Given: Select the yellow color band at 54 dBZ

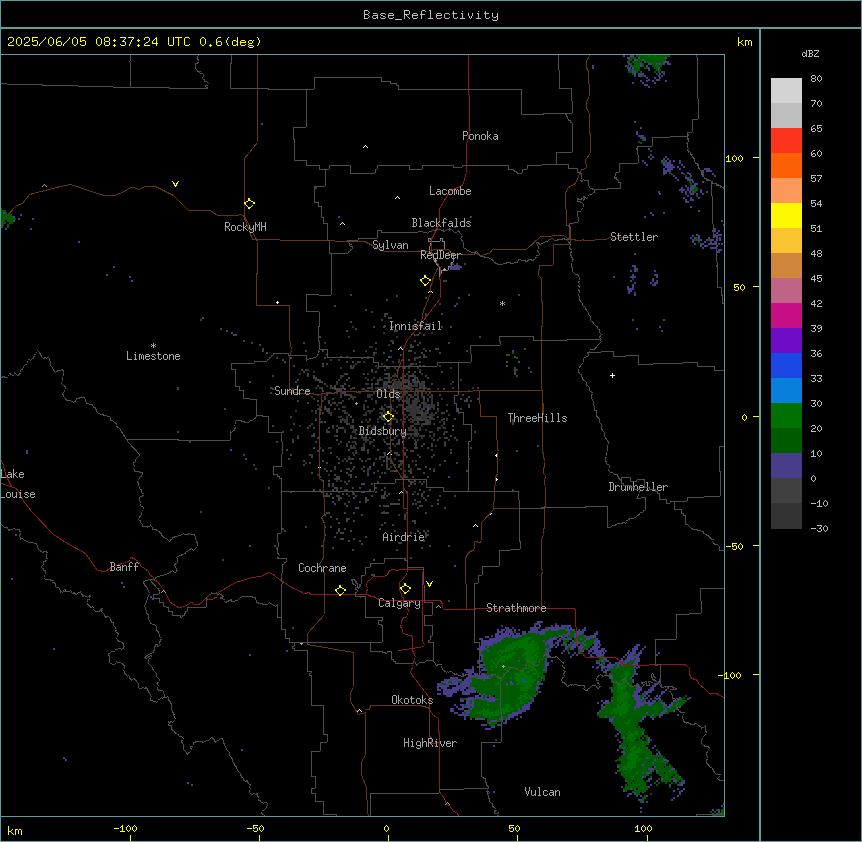Looking at the screenshot, I should tap(786, 215).
